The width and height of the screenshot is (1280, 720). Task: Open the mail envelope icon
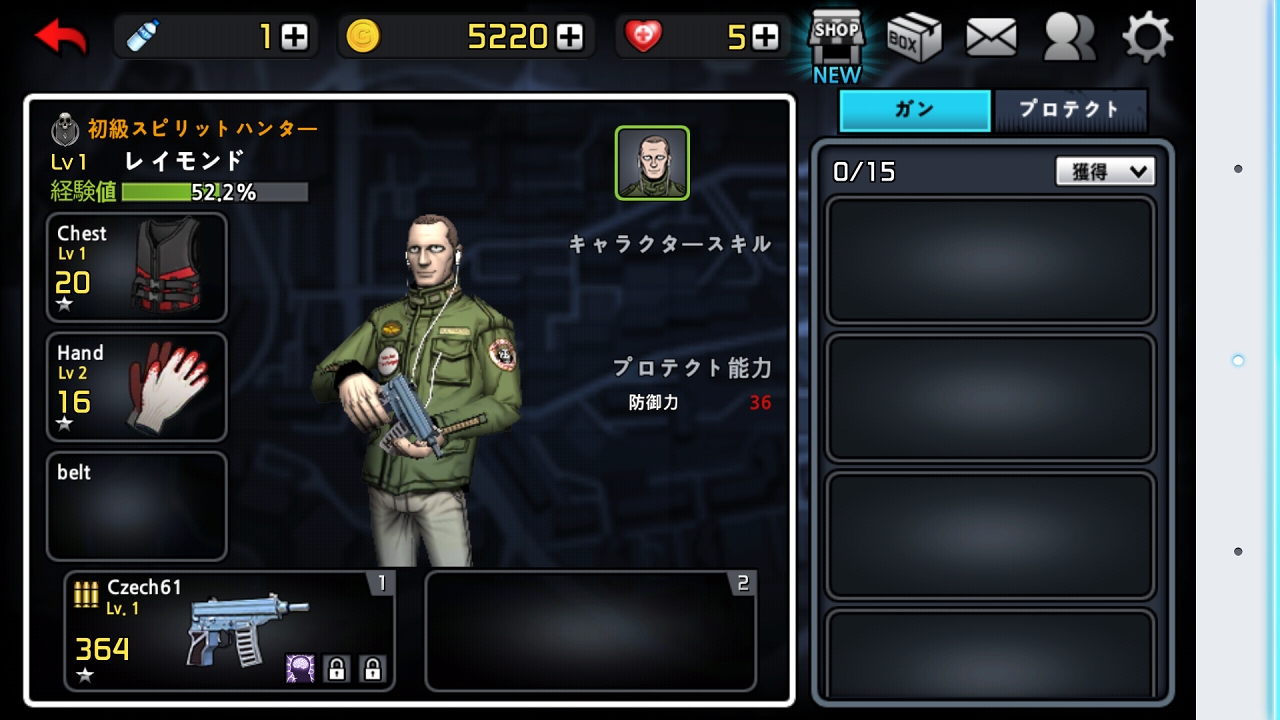991,38
